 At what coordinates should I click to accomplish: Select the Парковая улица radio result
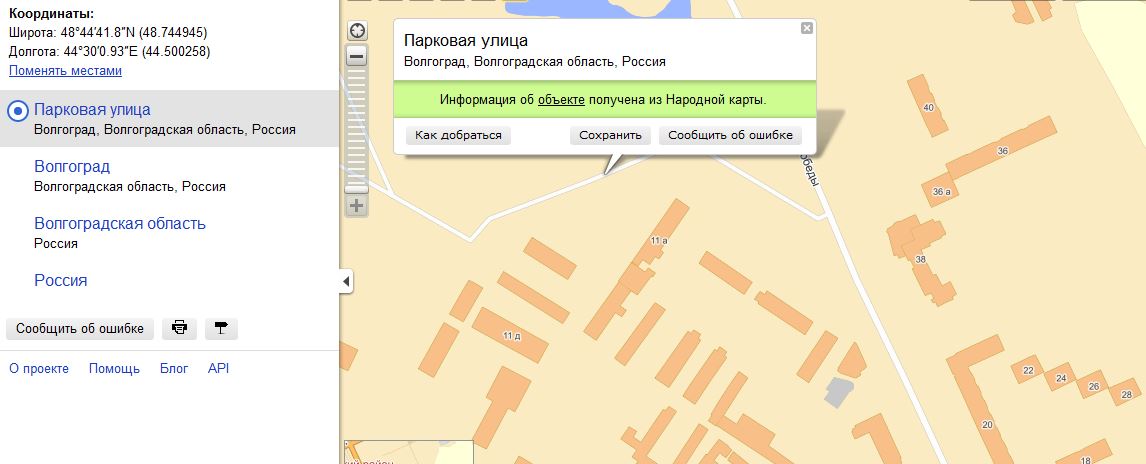coord(18,111)
